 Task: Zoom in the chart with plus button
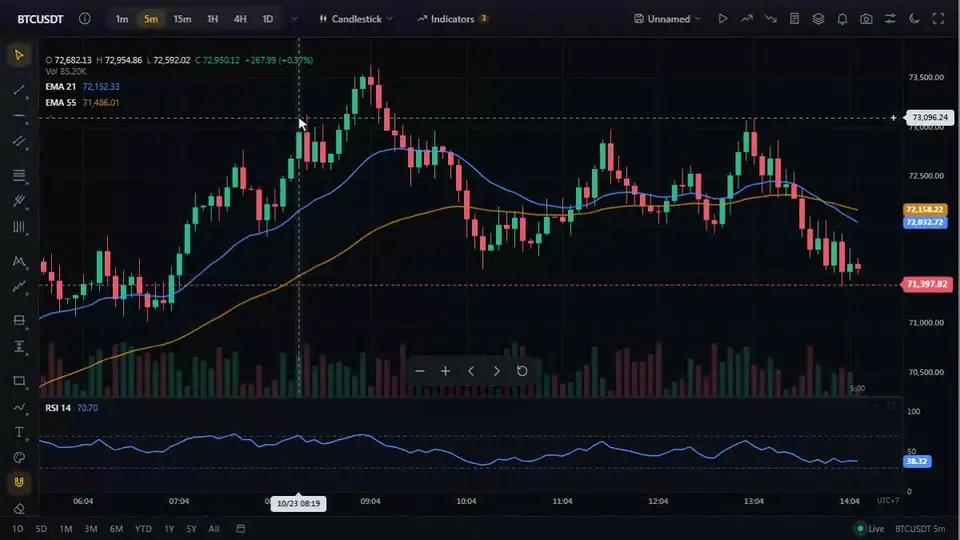click(x=445, y=371)
